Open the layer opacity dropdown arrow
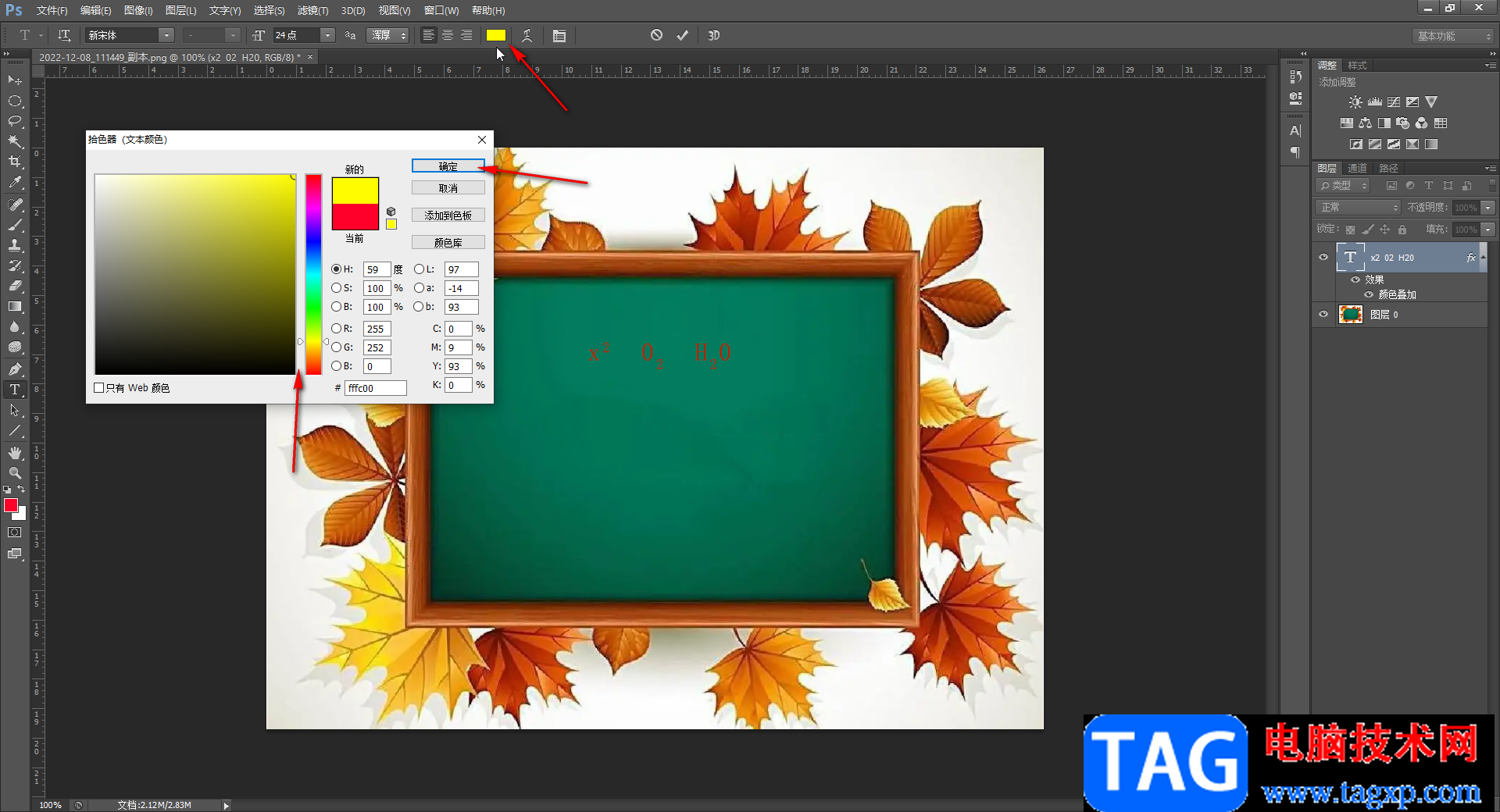The width and height of the screenshot is (1500, 812). coord(1488,208)
